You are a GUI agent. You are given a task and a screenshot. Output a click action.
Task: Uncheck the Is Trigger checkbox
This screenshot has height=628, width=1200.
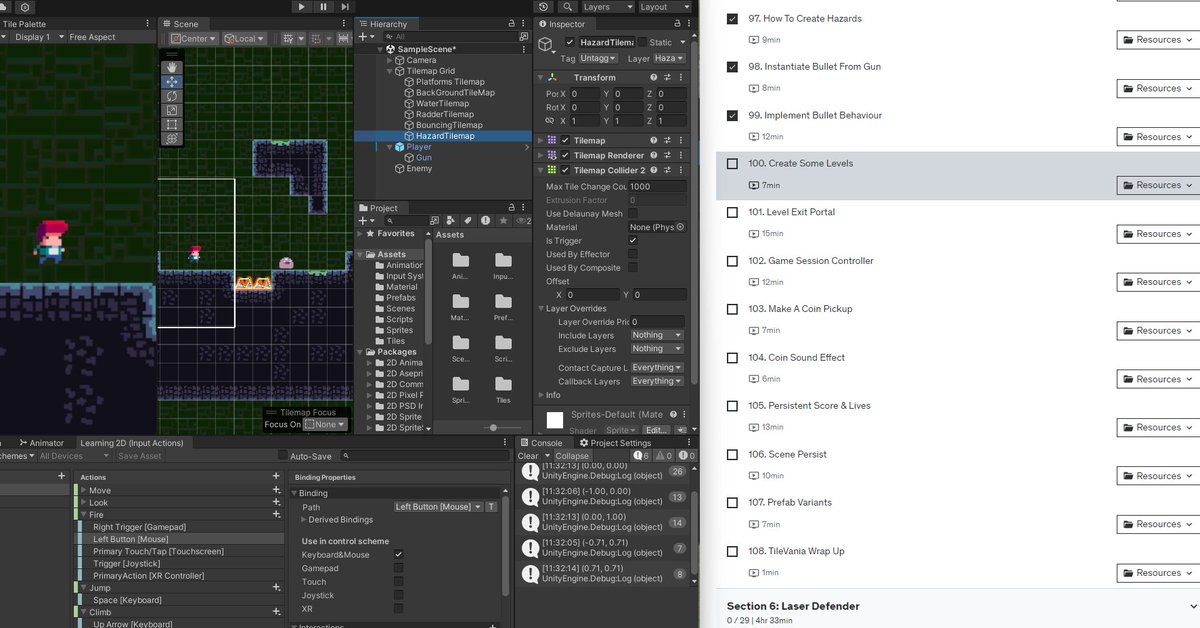(x=633, y=241)
